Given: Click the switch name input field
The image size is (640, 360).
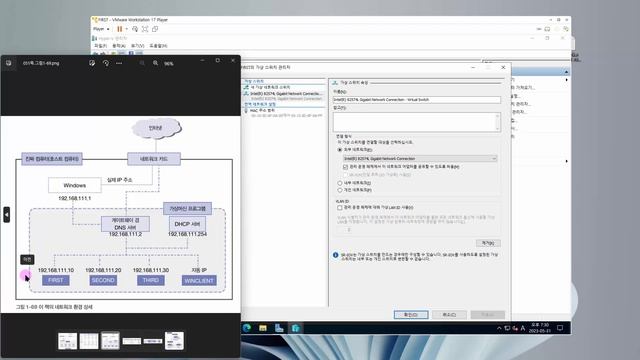Looking at the screenshot, I should point(417,100).
